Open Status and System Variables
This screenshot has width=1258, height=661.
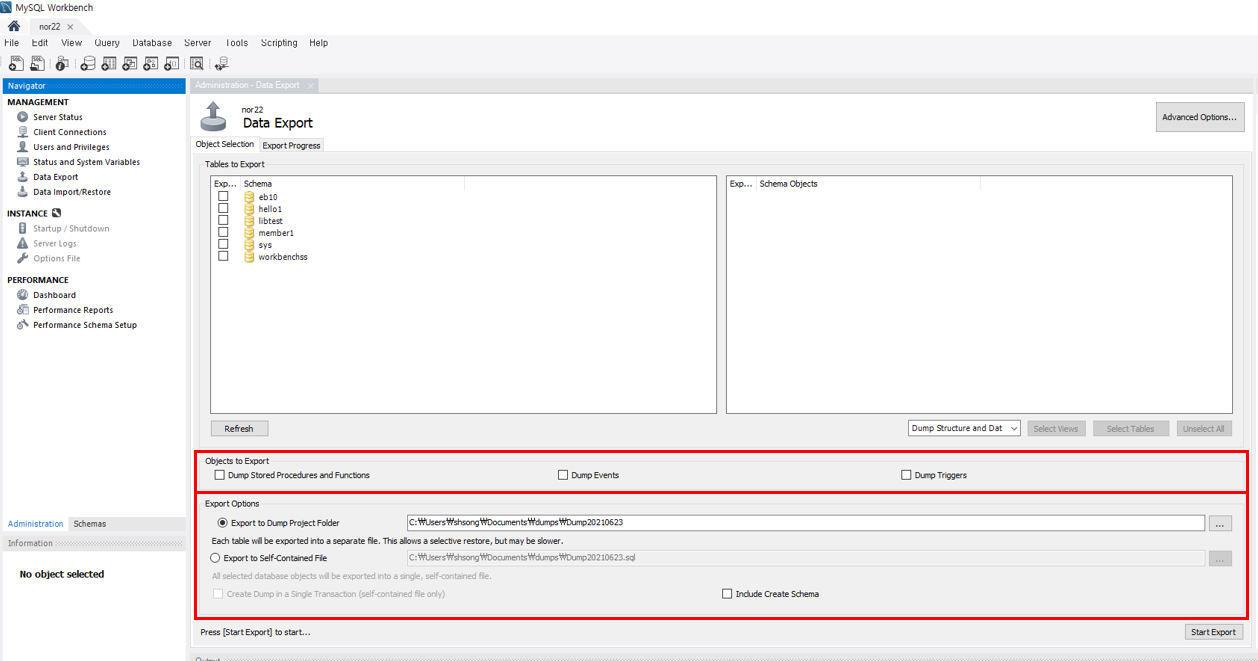click(x=86, y=162)
